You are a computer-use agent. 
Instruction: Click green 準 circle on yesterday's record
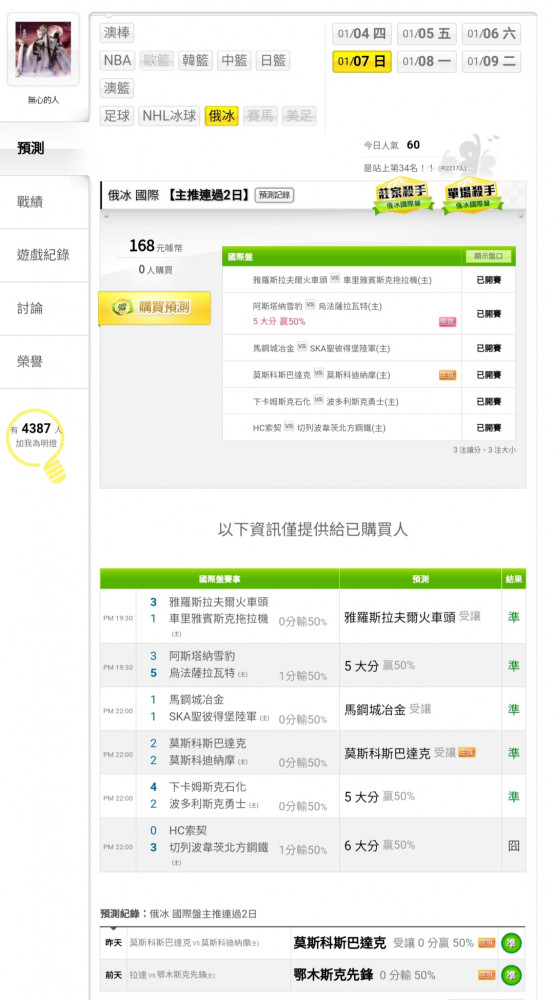tap(511, 943)
